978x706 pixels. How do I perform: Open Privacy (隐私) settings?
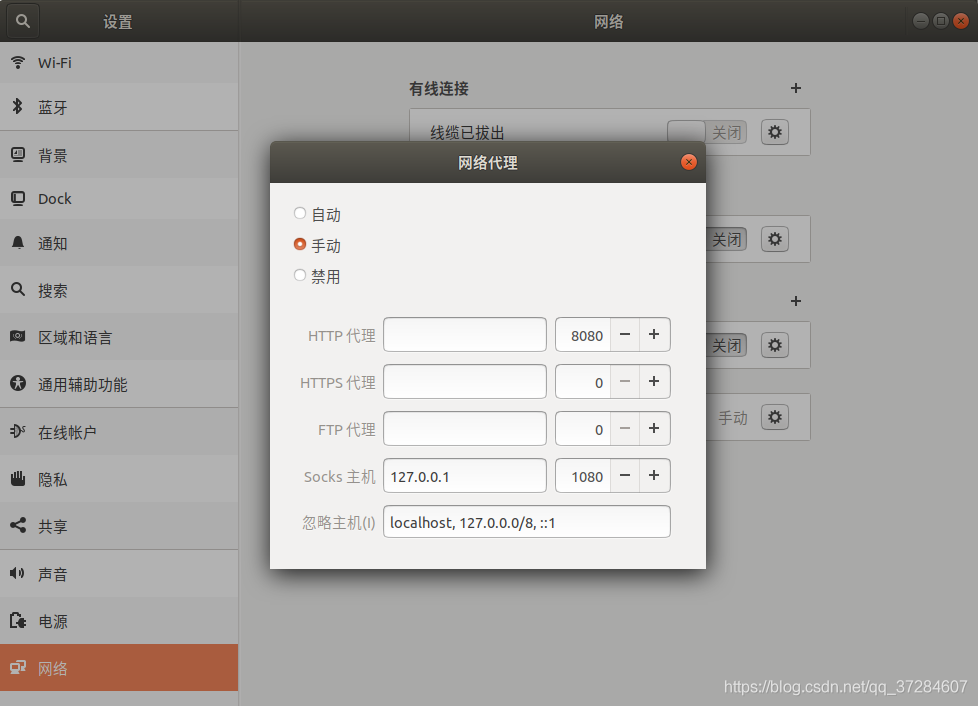[x=119, y=479]
